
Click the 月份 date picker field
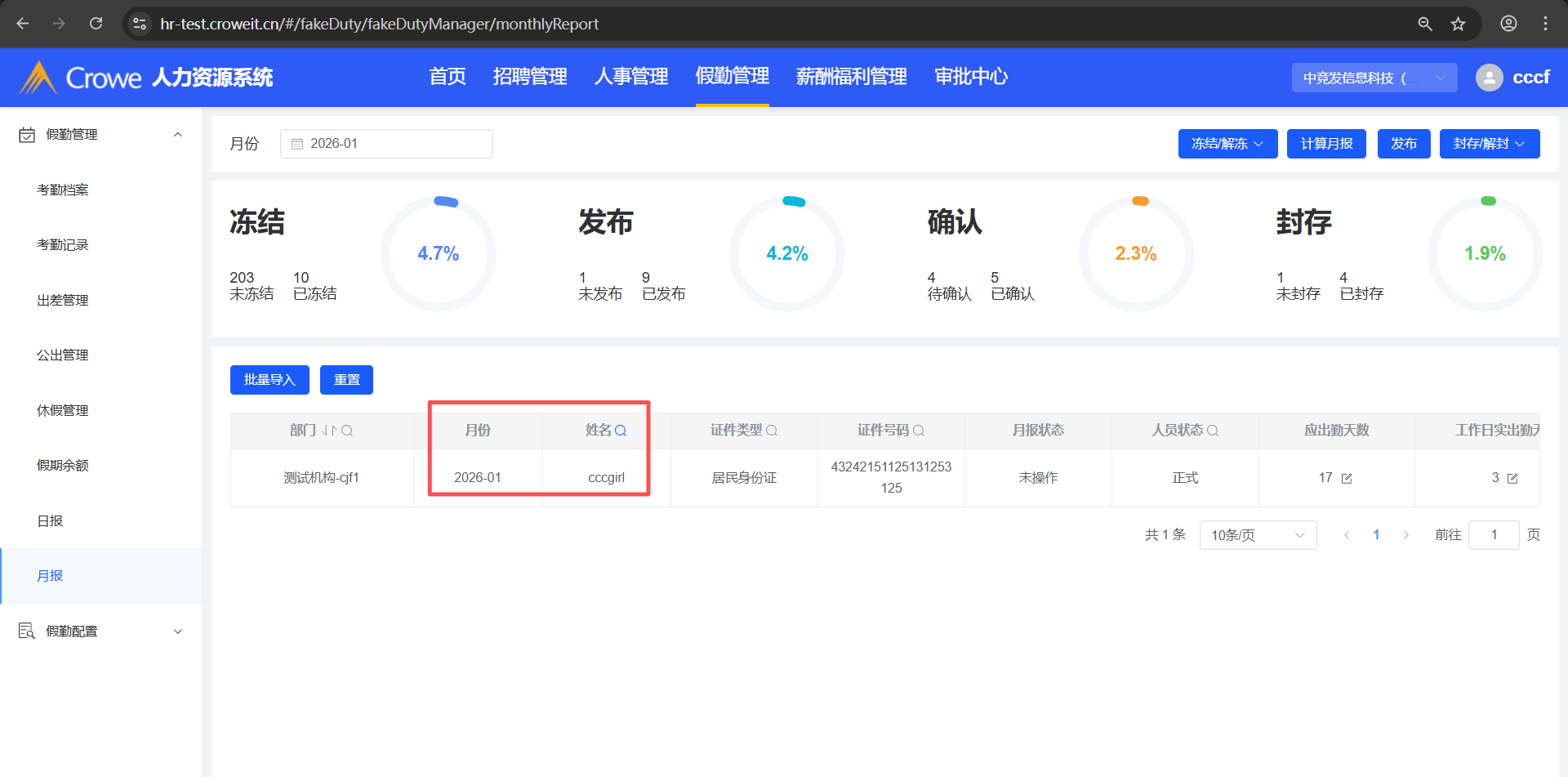pyautogui.click(x=386, y=144)
